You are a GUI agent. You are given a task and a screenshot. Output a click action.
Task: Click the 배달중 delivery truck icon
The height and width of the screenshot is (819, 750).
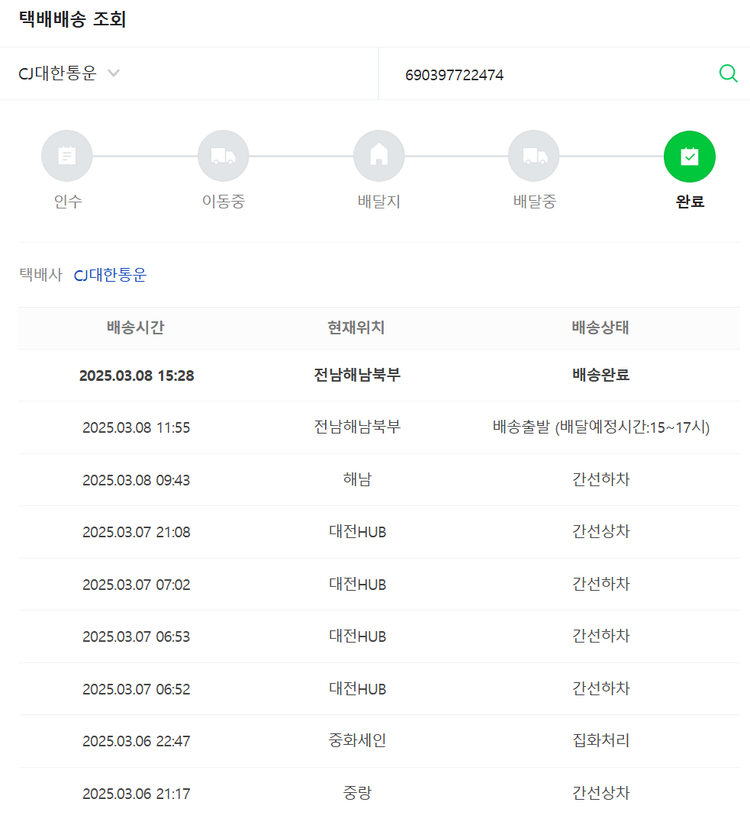pos(534,156)
